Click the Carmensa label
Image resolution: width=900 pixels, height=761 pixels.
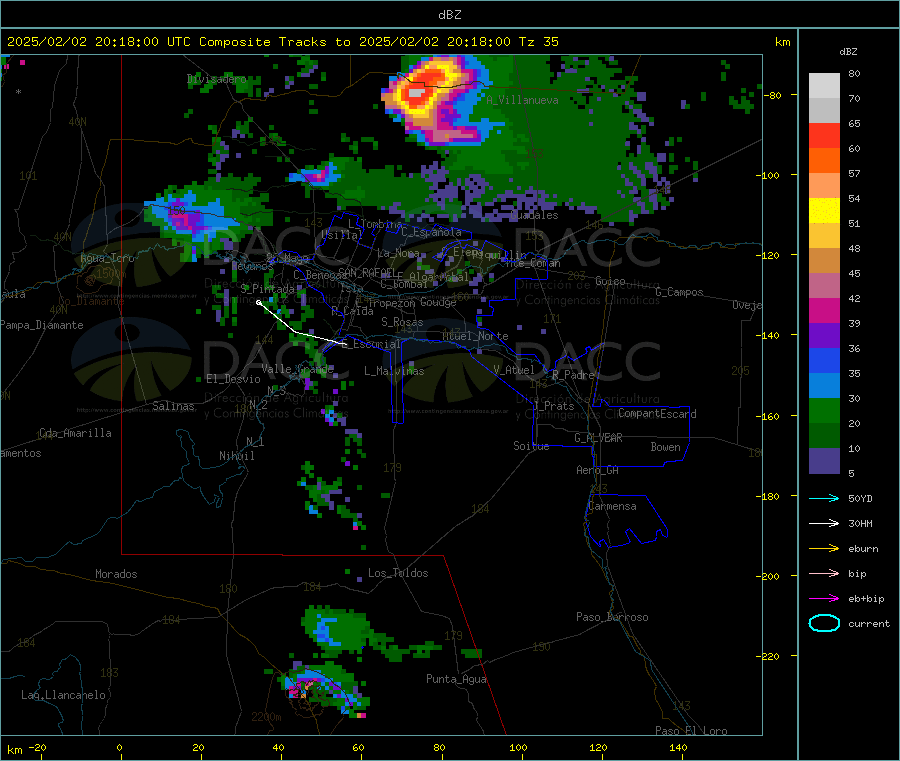point(612,506)
